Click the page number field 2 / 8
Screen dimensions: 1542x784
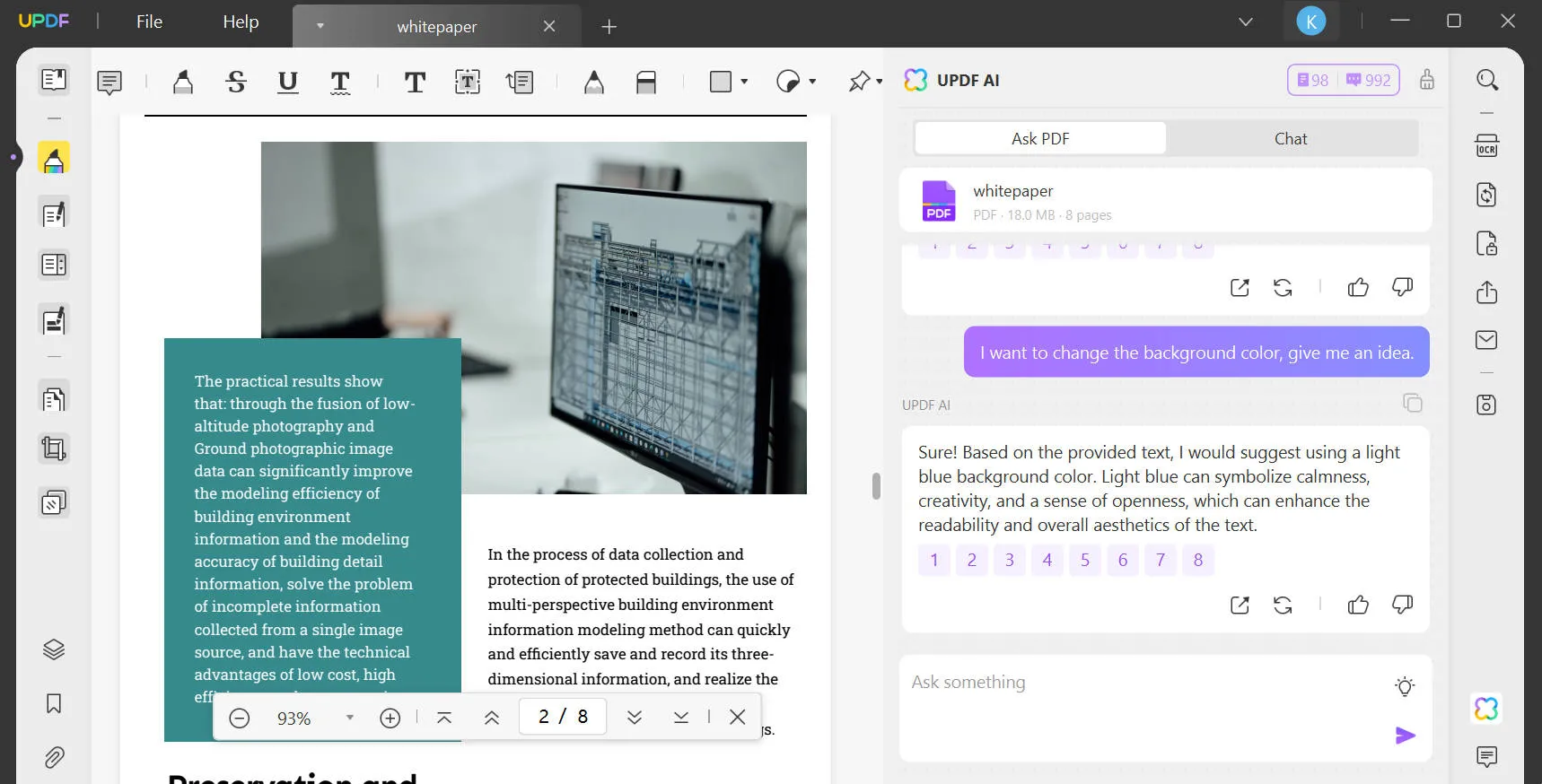563,716
